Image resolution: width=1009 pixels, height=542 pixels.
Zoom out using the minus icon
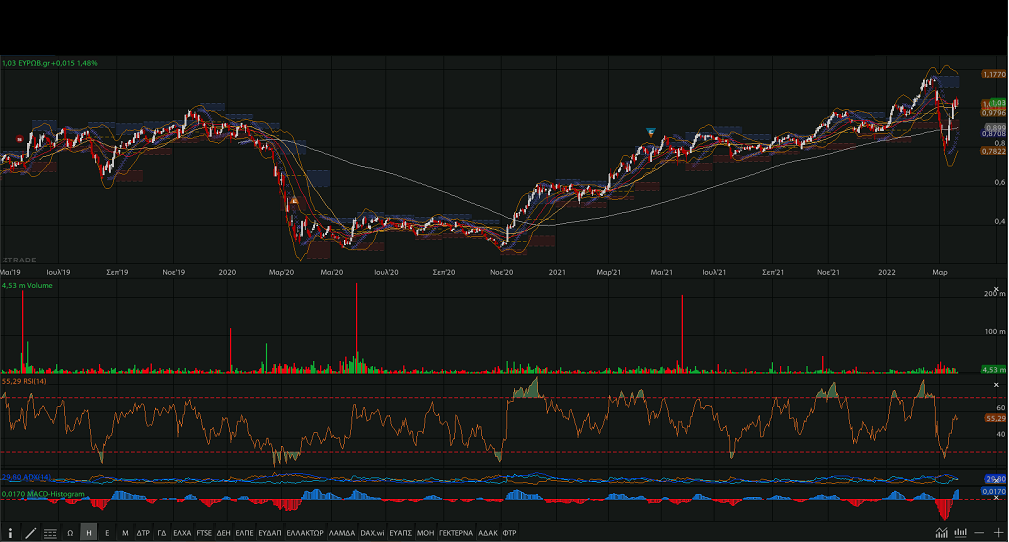click(x=979, y=533)
